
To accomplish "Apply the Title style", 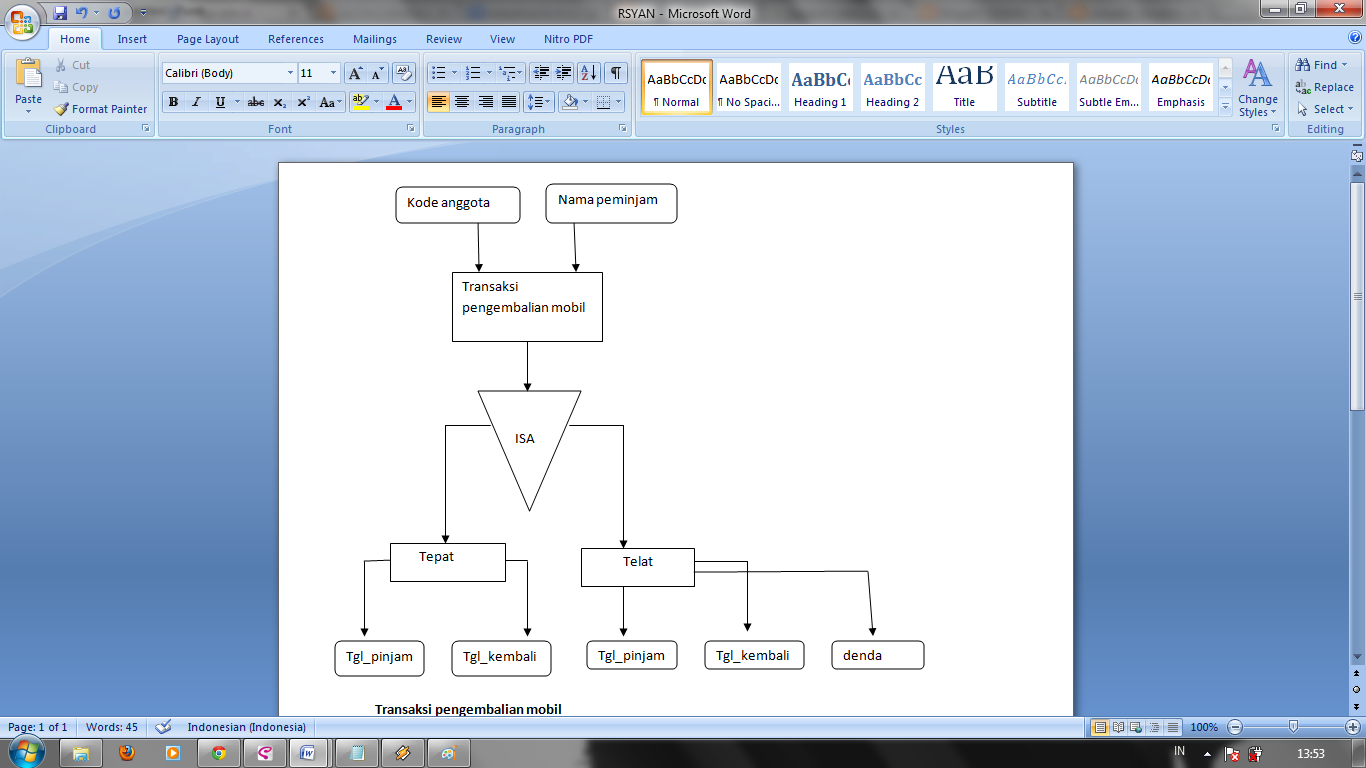I will 964,86.
